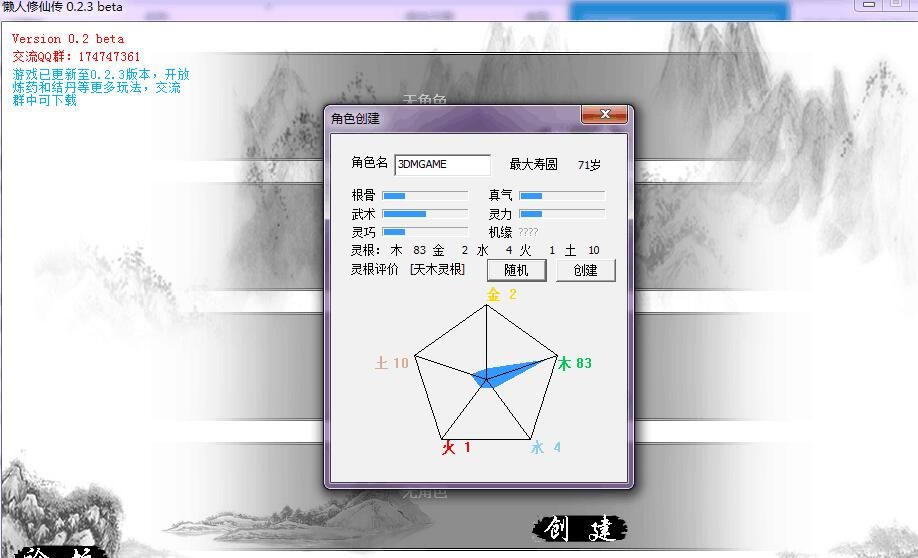Click the red 火 1 chart label
Screen dimensions: 918x558
[456, 448]
